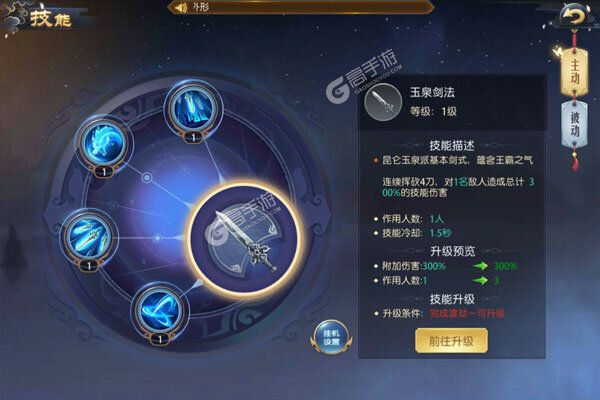Click the level badge under dragon skill
600x400 pixels.
[x=104, y=172]
